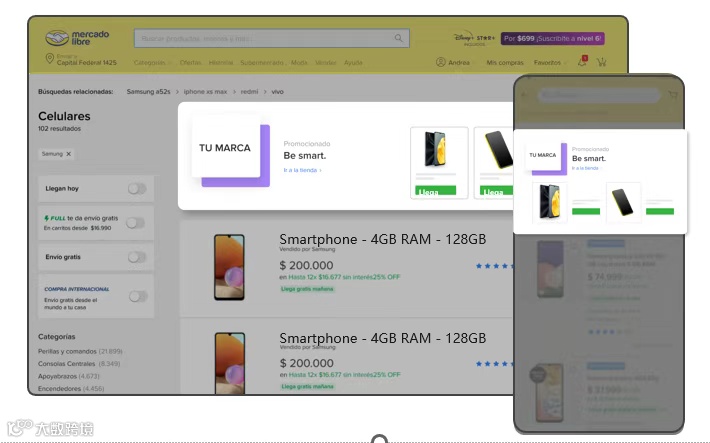Image resolution: width=710 pixels, height=443 pixels.
Task: Enable the Envío gratis switch
Action: click(137, 257)
